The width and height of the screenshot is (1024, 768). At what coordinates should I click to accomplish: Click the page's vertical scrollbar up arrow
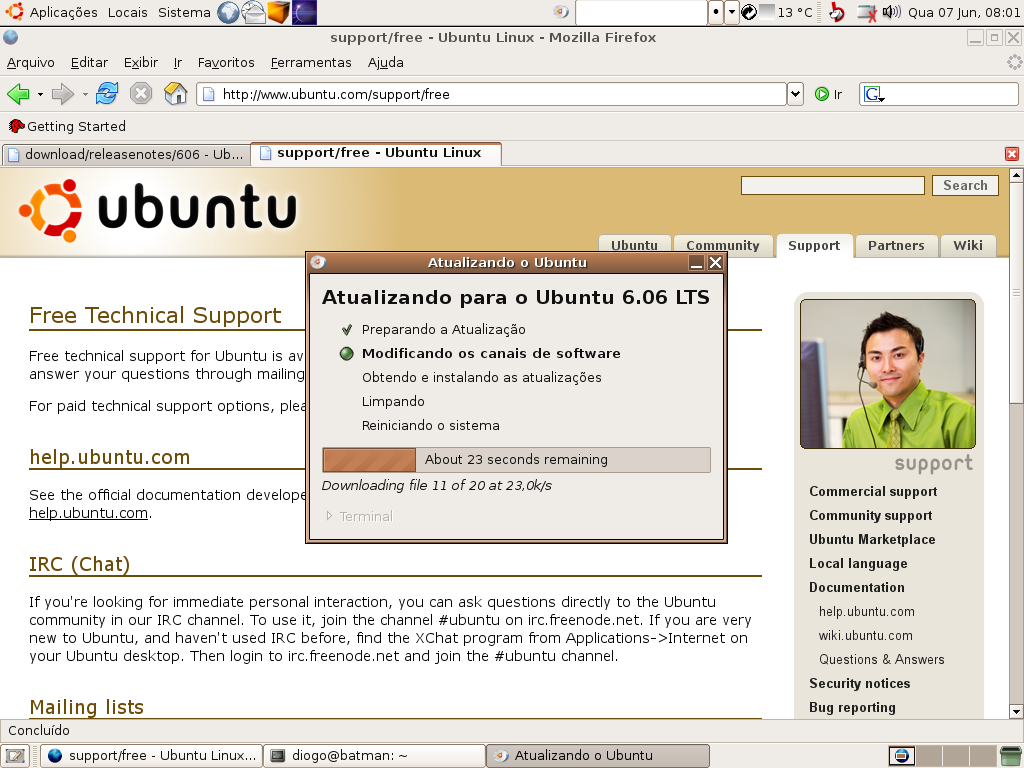[1016, 175]
